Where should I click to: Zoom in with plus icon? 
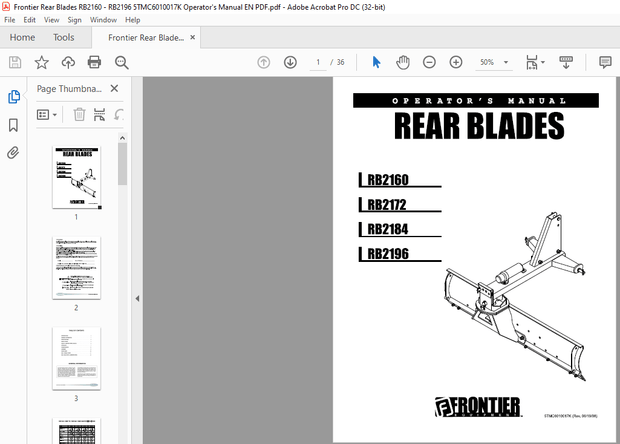[x=456, y=62]
